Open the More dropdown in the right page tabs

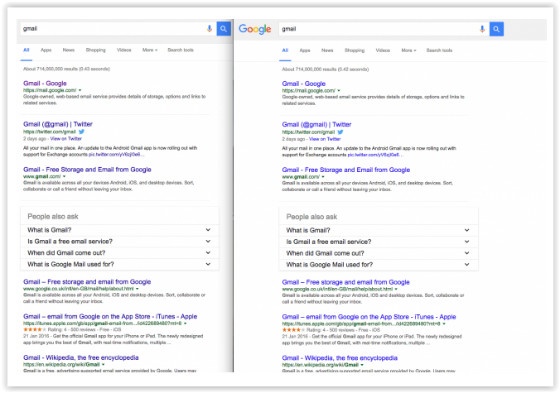(409, 50)
